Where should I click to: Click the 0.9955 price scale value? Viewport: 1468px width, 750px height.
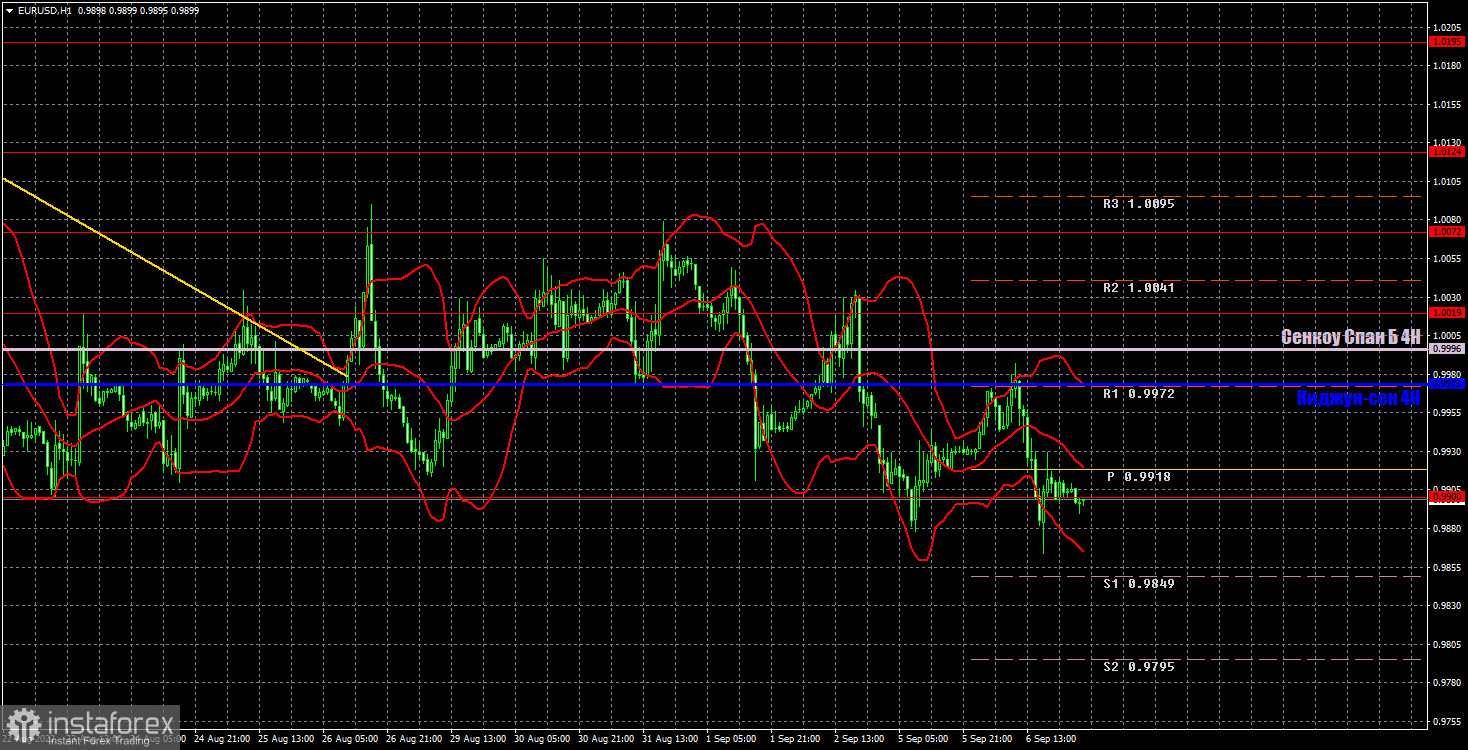1446,413
